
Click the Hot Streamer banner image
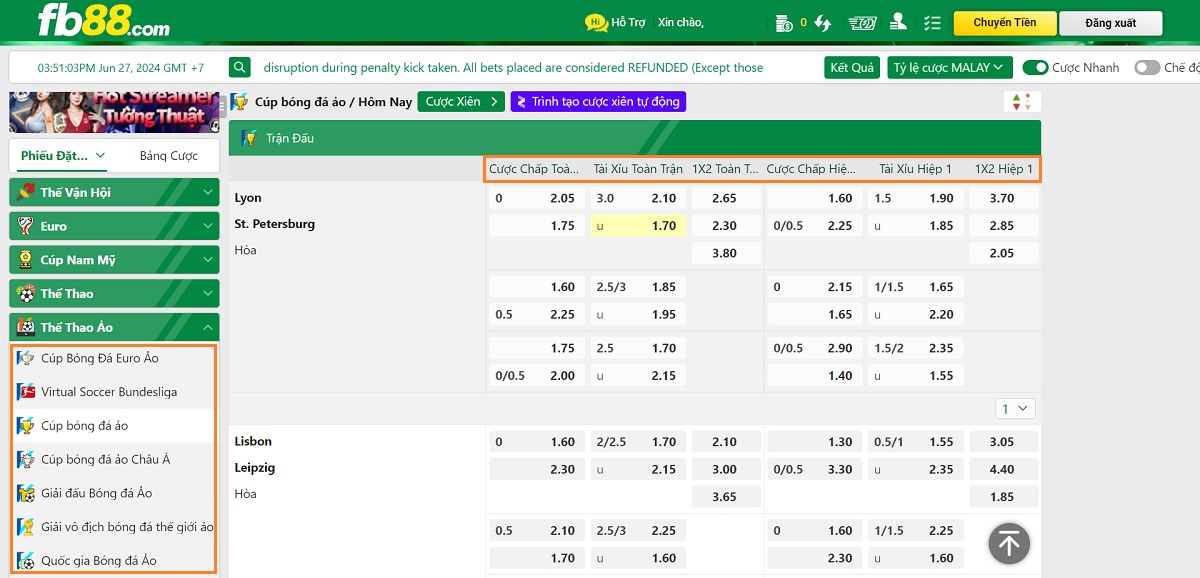point(113,111)
